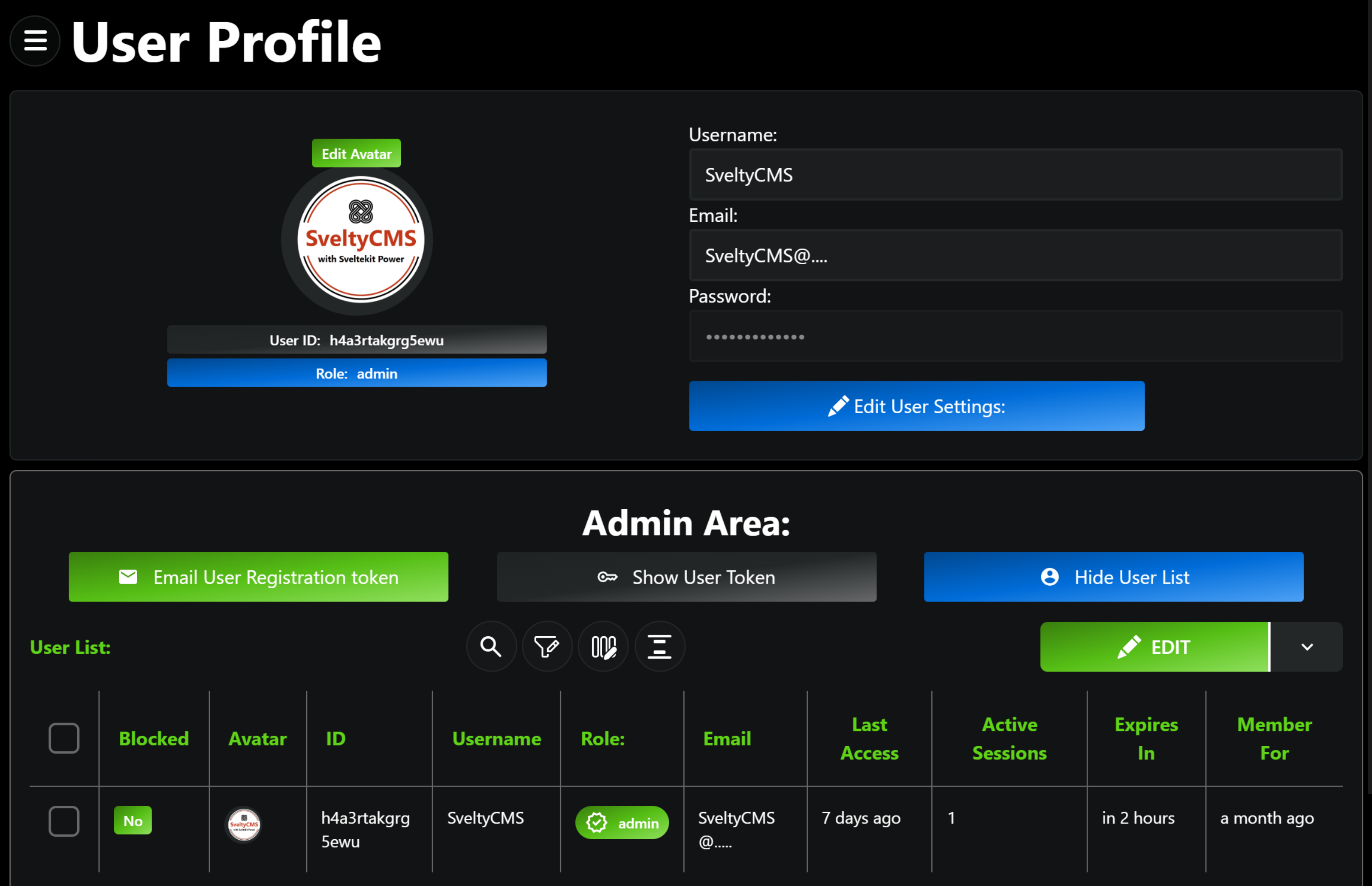This screenshot has height=886, width=1372.
Task: Open the hamburger navigation menu
Action: pos(34,40)
